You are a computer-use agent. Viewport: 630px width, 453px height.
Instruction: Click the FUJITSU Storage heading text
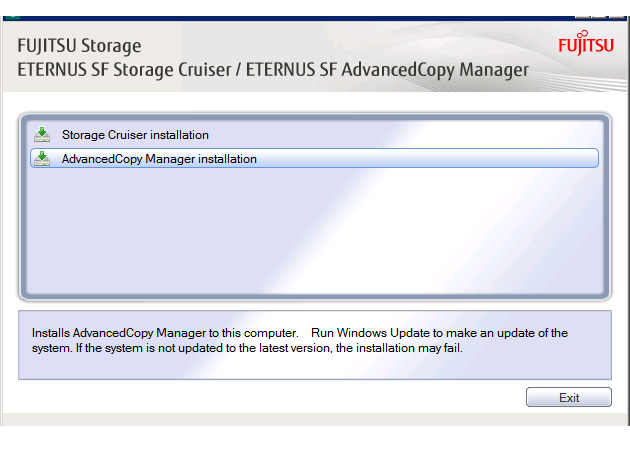click(79, 45)
